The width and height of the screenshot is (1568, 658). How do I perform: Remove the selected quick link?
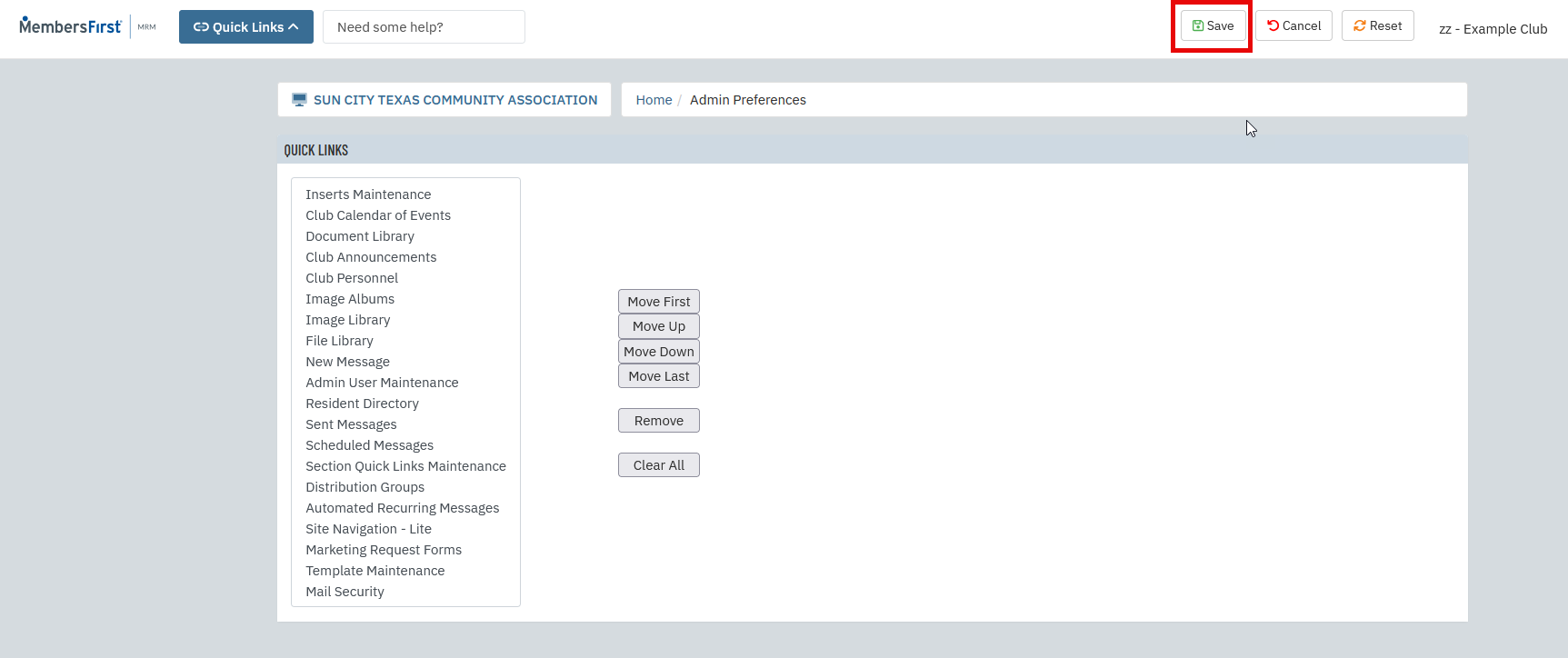[x=658, y=421]
